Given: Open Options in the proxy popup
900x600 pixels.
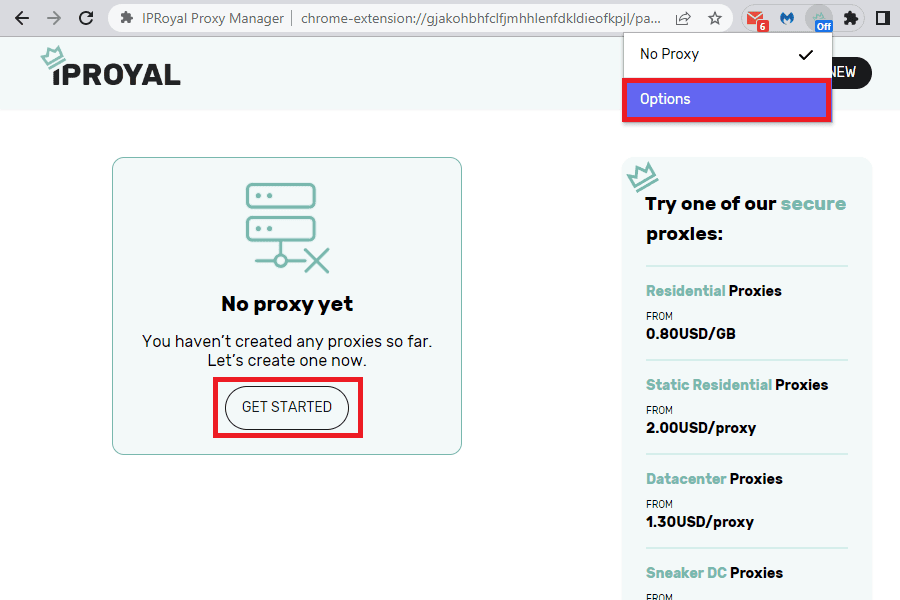Looking at the screenshot, I should click(727, 99).
